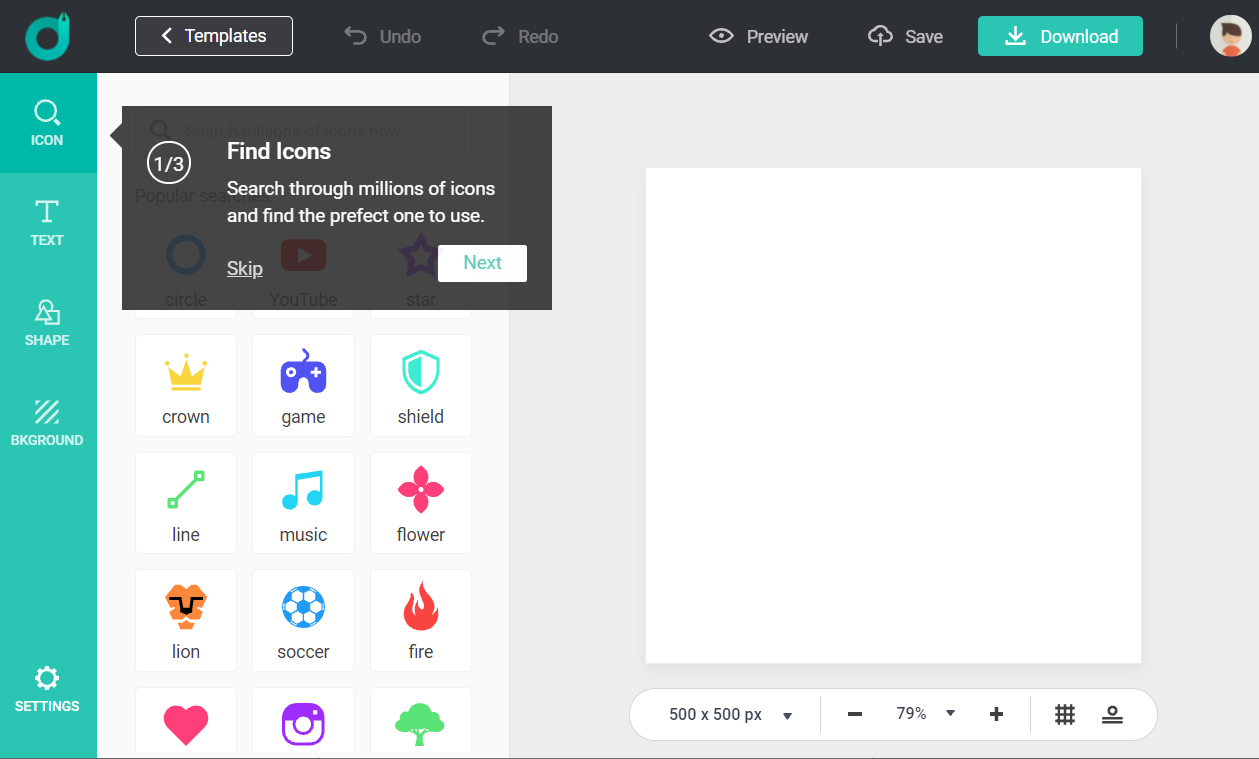Select the fire icon
This screenshot has height=759, width=1259.
point(420,620)
